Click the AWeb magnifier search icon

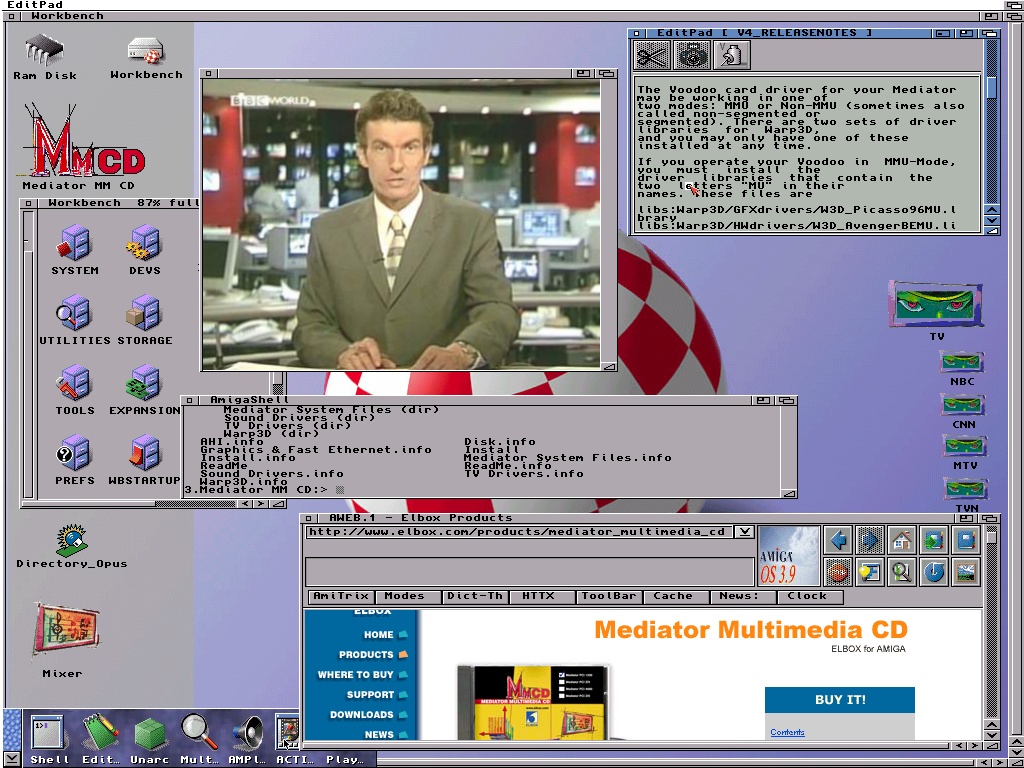click(902, 572)
